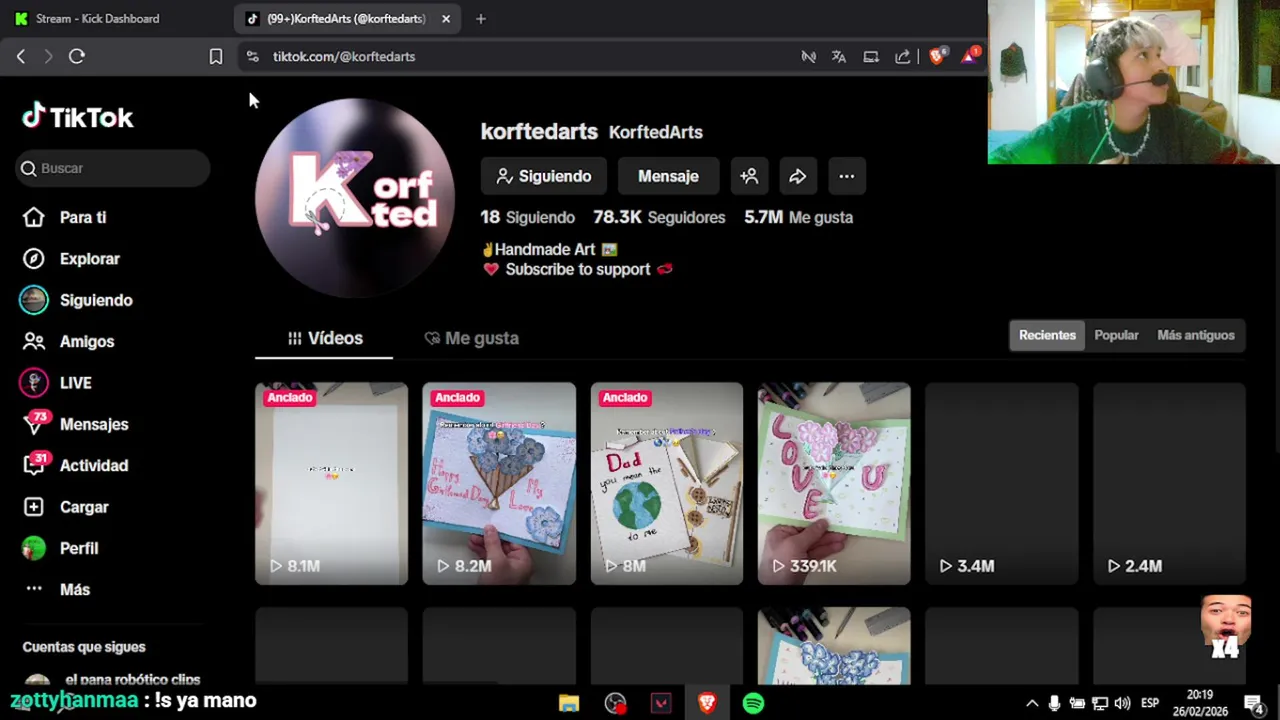Click the volume tray icon
This screenshot has height=720, width=1280.
click(x=1122, y=703)
